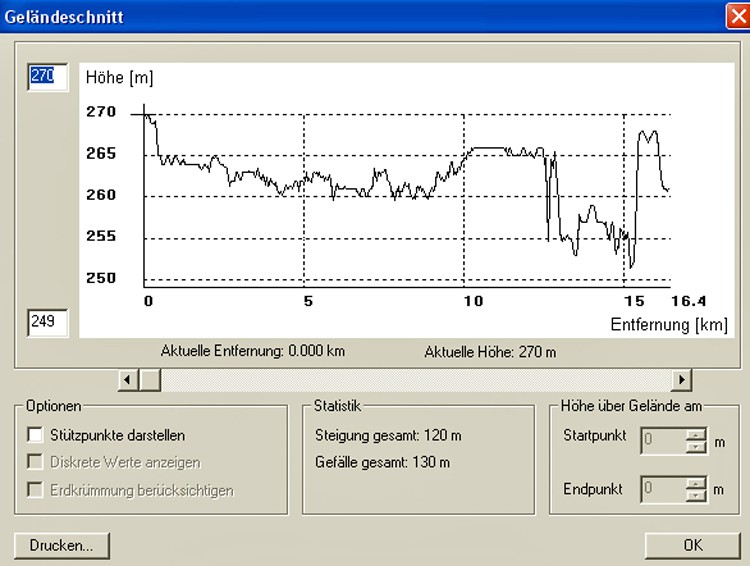This screenshot has height=566, width=750.
Task: Check the Erdkrümmung berücksichtigen option
Action: [x=36, y=490]
